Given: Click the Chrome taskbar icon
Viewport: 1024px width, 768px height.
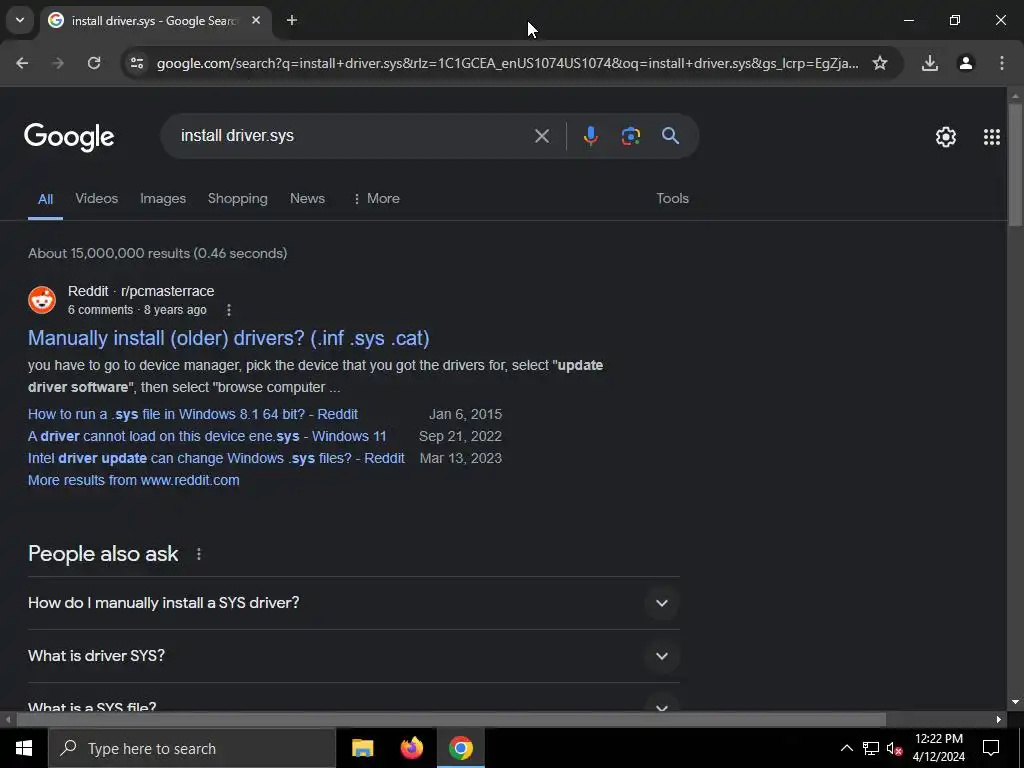Looking at the screenshot, I should (460, 748).
